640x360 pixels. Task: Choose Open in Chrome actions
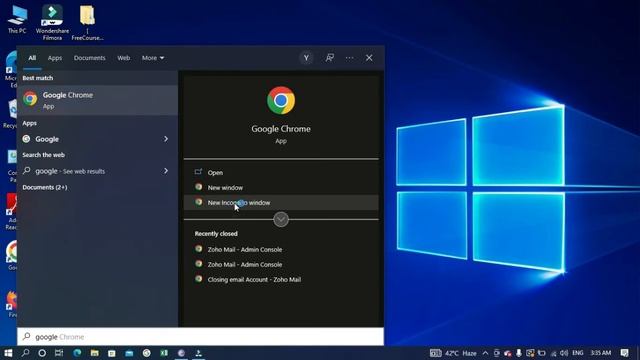point(281,172)
